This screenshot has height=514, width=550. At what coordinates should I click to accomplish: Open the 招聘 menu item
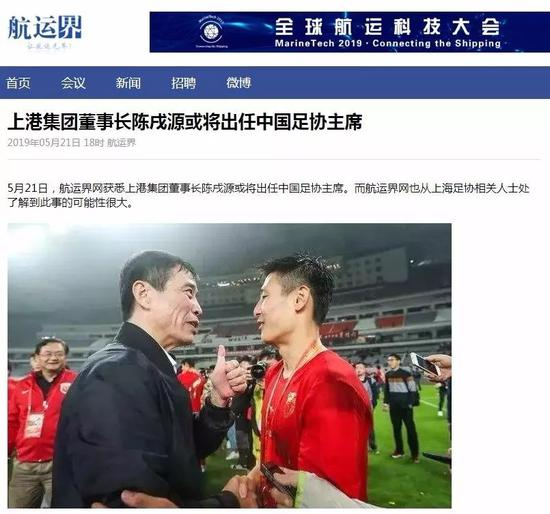click(x=183, y=83)
